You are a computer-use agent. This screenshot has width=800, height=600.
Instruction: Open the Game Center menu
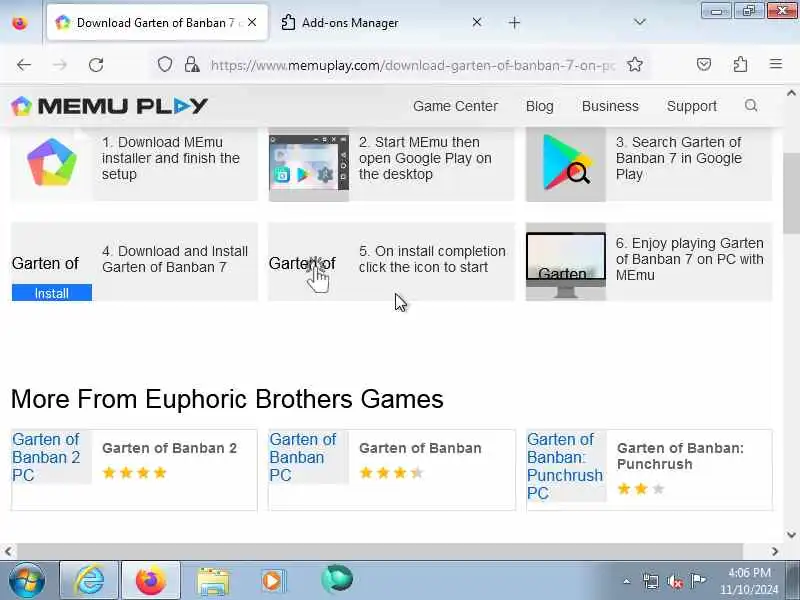[455, 106]
